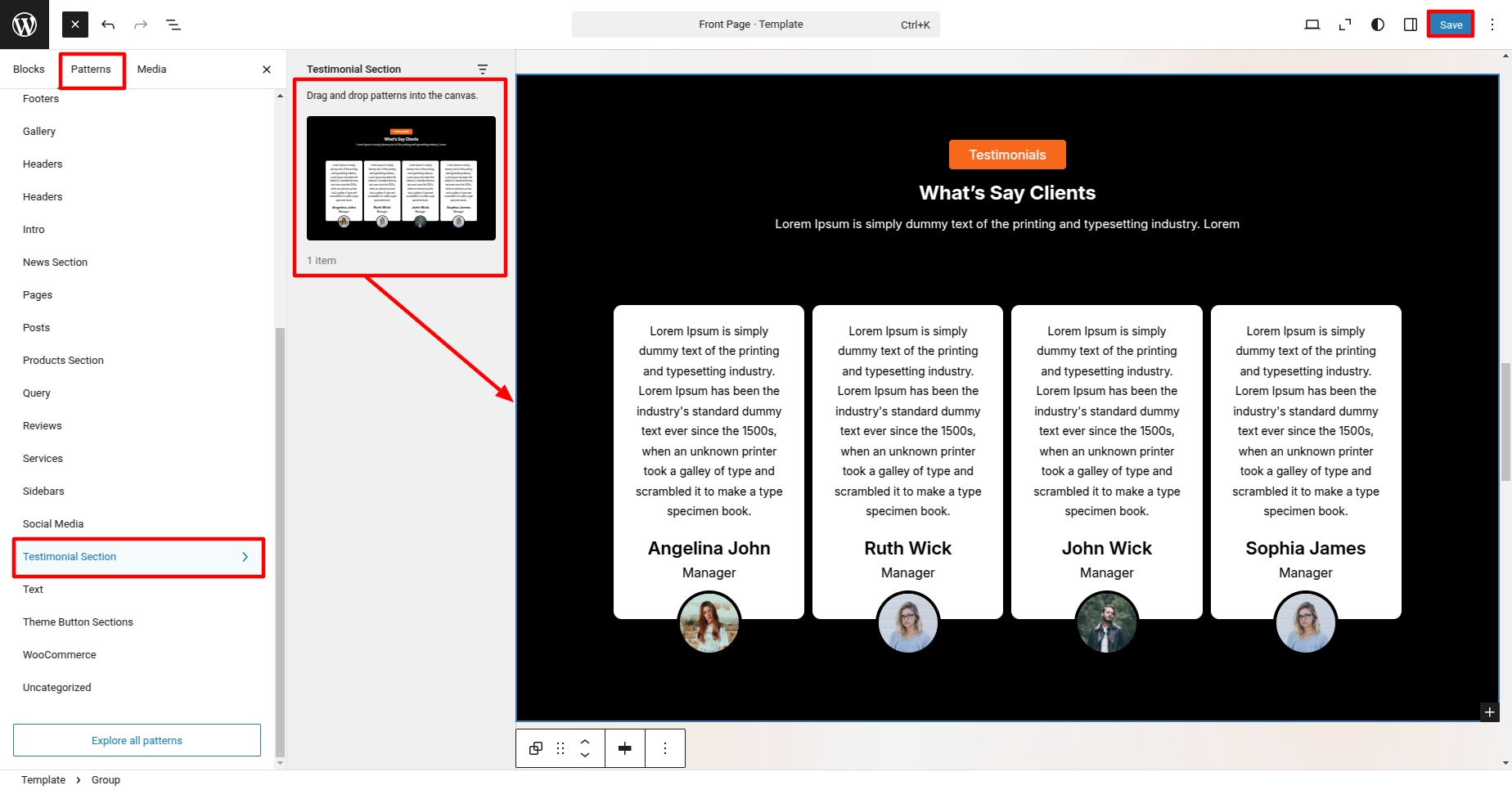Switch to the Media tab
The image size is (1512, 790).
(x=151, y=70)
